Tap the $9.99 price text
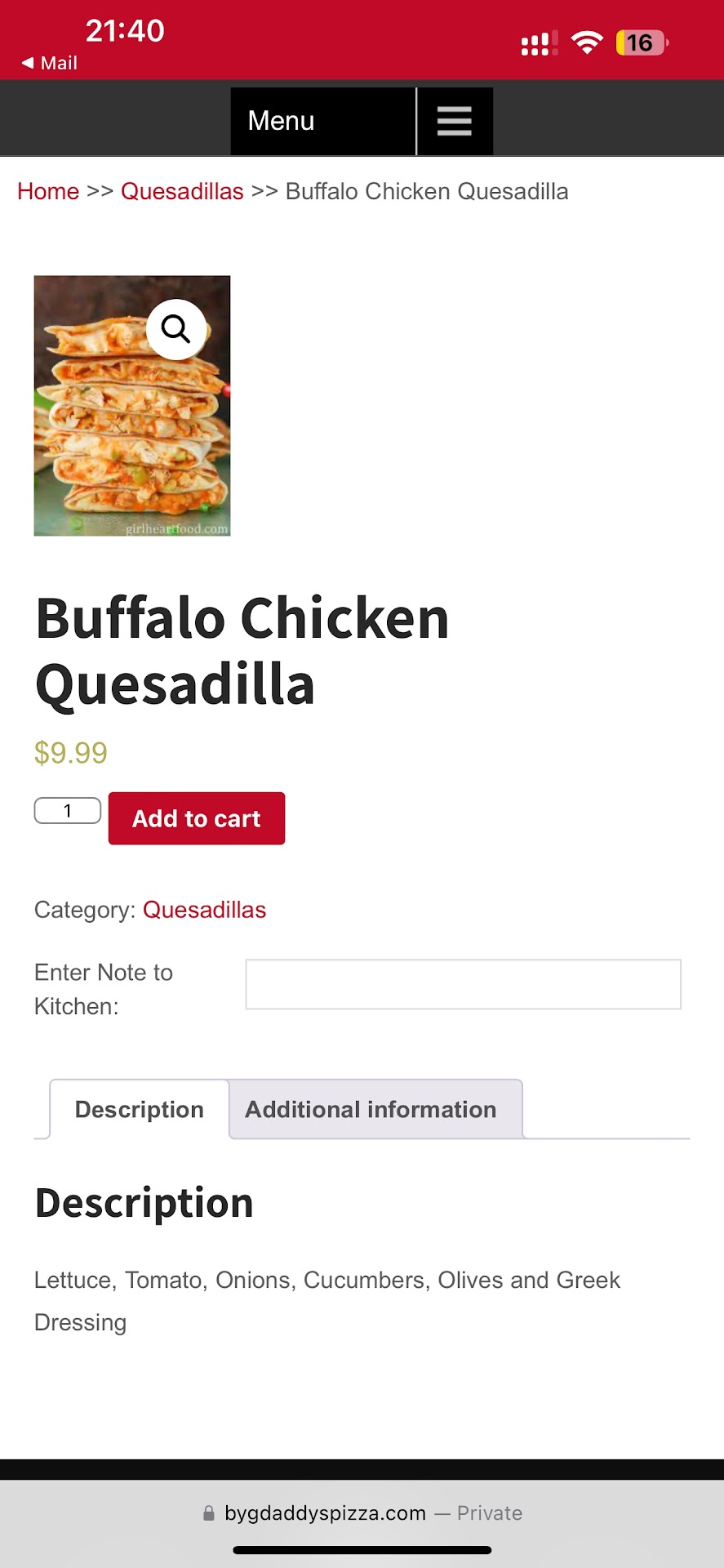The width and height of the screenshot is (724, 1568). (71, 752)
